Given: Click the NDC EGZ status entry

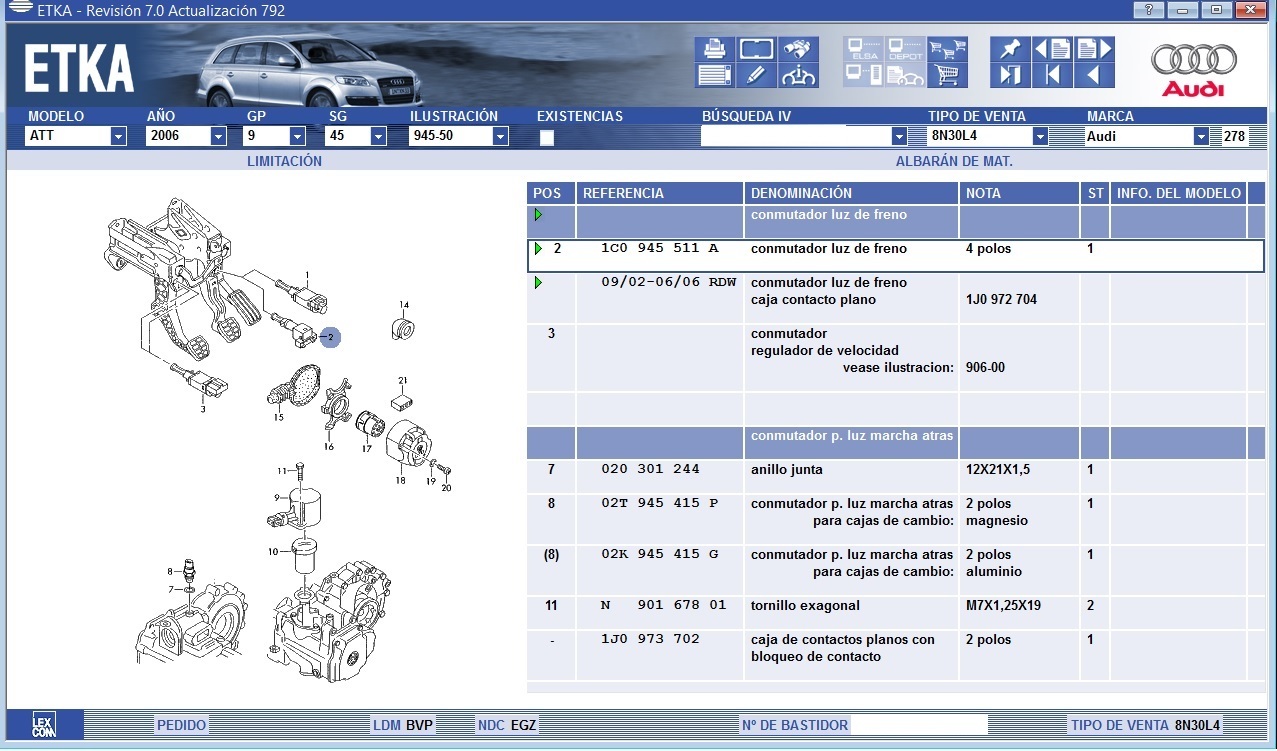Looking at the screenshot, I should 507,725.
